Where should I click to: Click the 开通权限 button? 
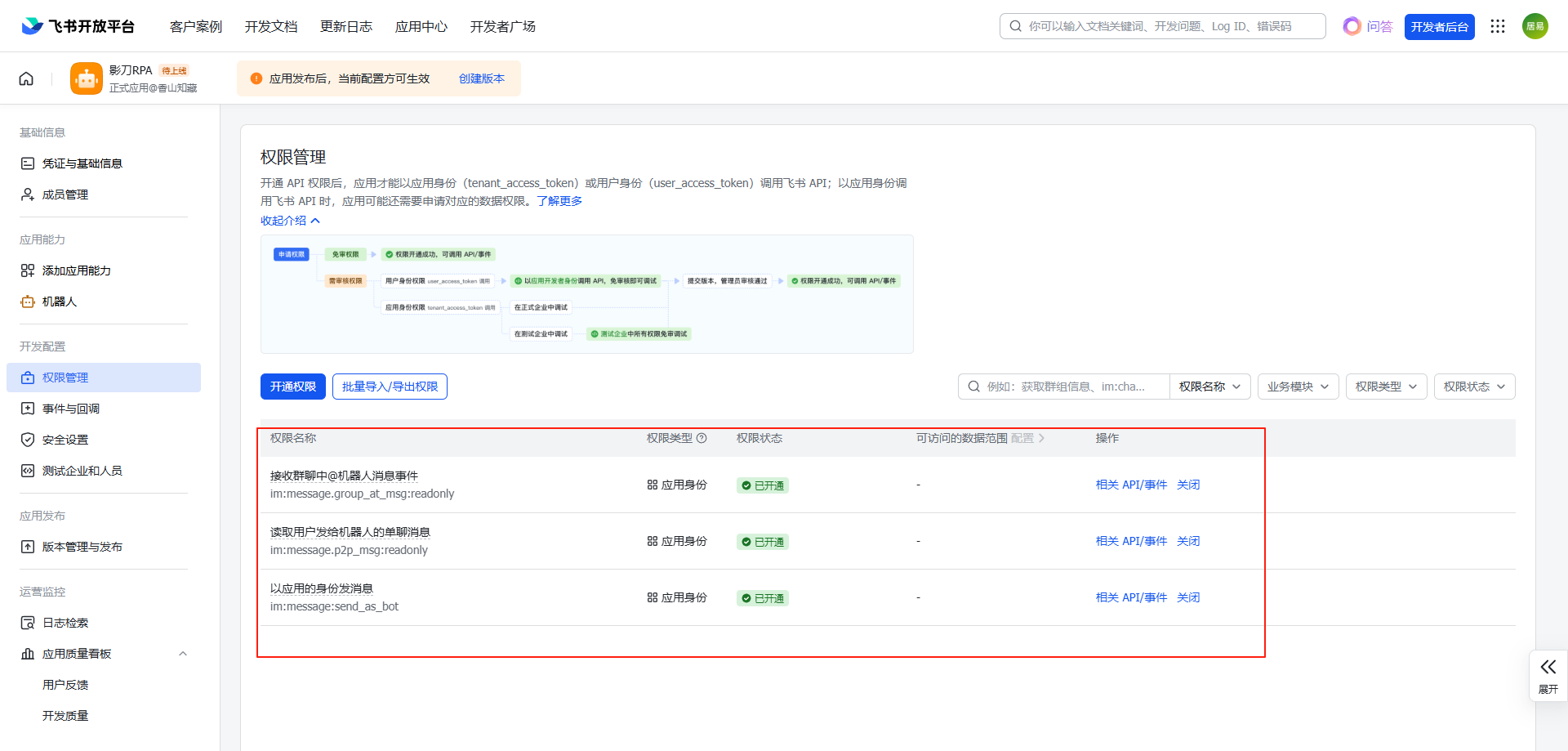click(292, 387)
